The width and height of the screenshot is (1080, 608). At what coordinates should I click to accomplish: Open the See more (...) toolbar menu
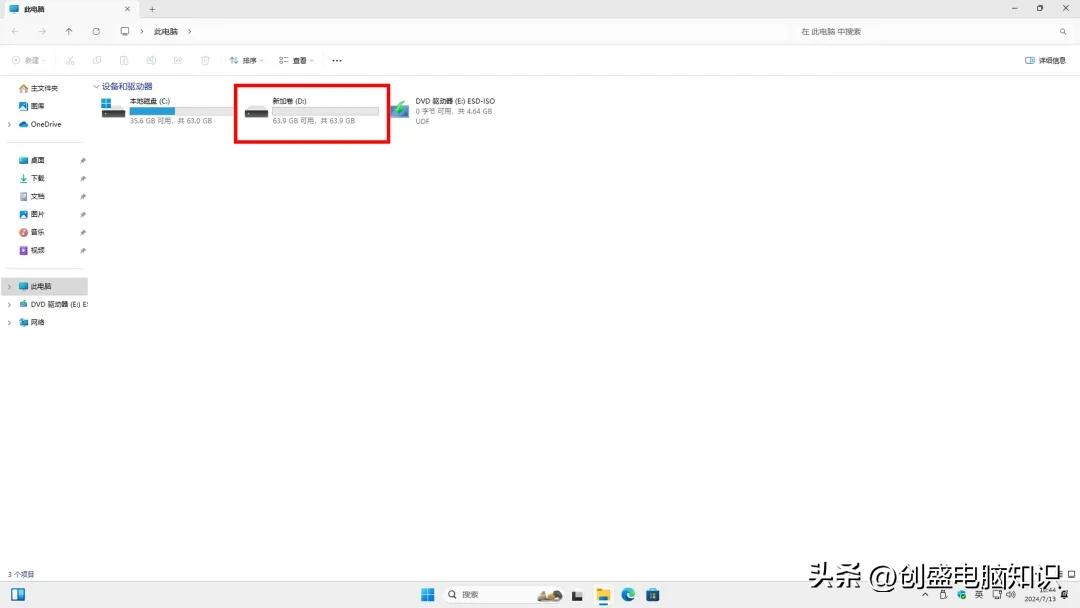pyautogui.click(x=337, y=60)
